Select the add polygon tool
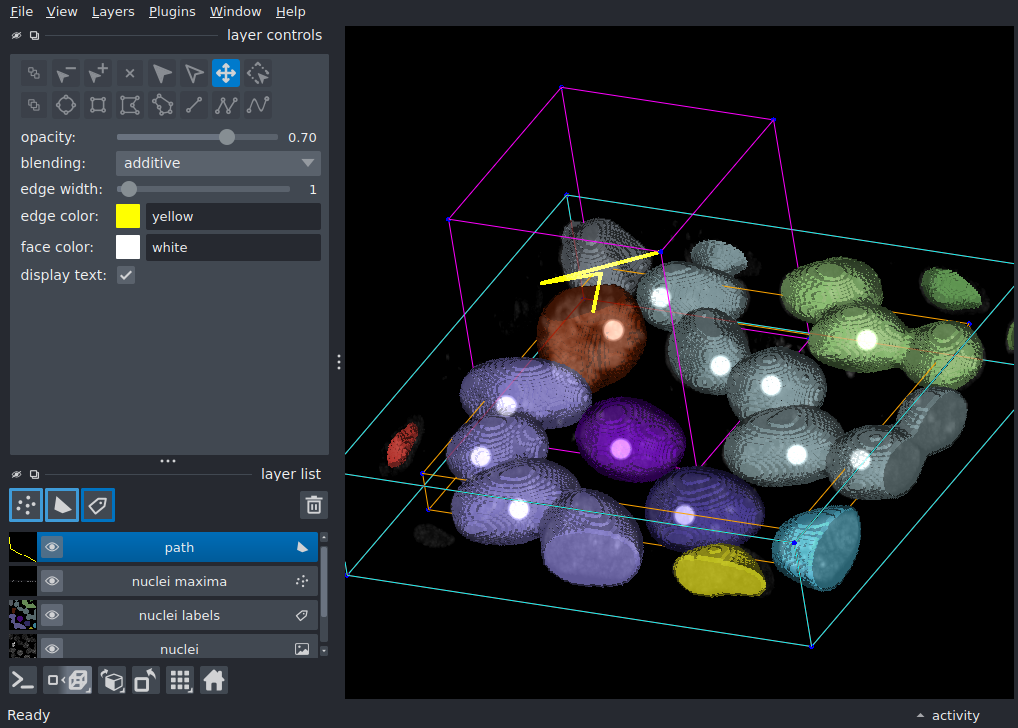 tap(130, 105)
